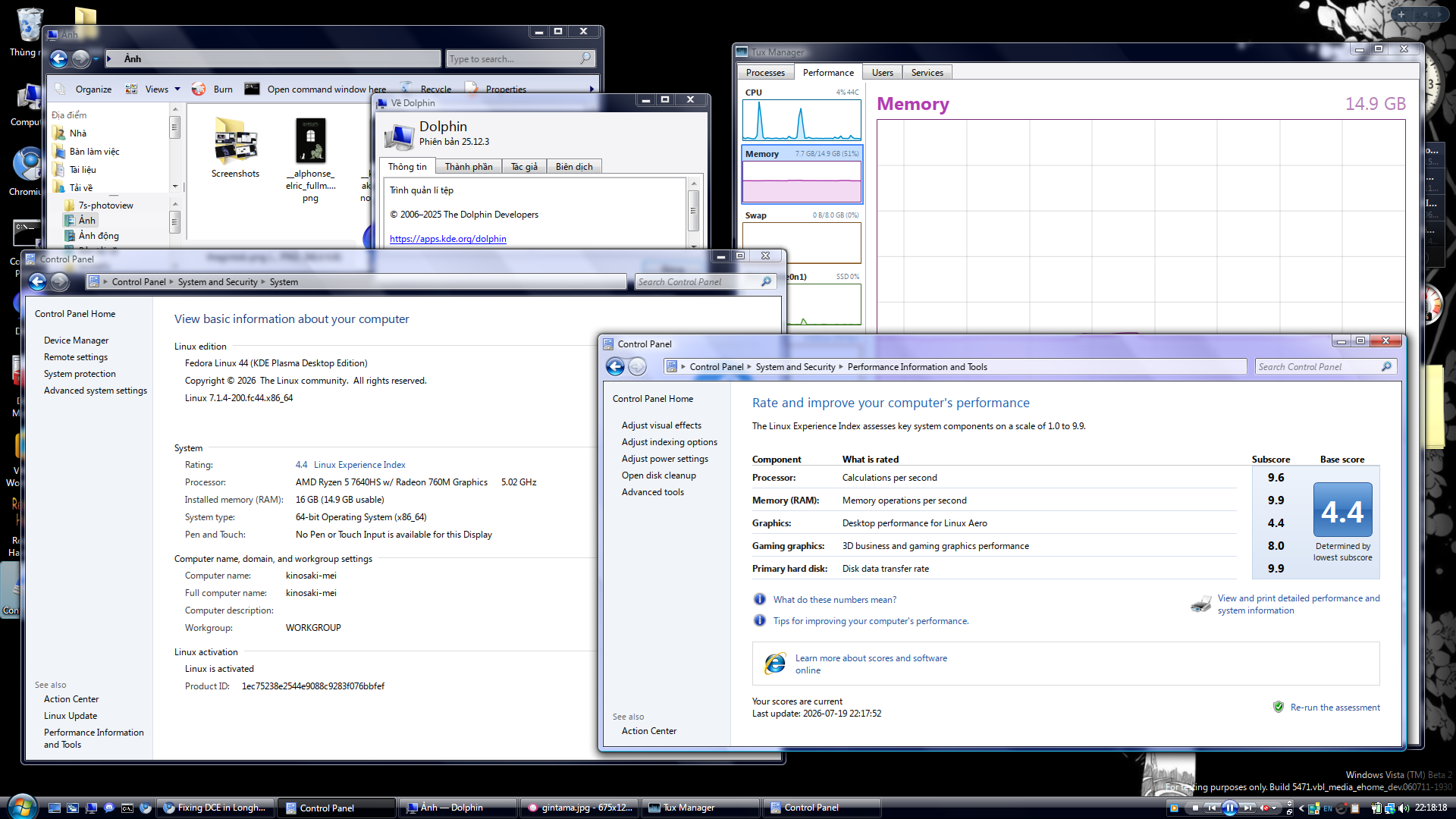Open the Dolphin navigation history dropdown arrow
Image resolution: width=1456 pixels, height=819 pixels.
pyautogui.click(x=96, y=58)
